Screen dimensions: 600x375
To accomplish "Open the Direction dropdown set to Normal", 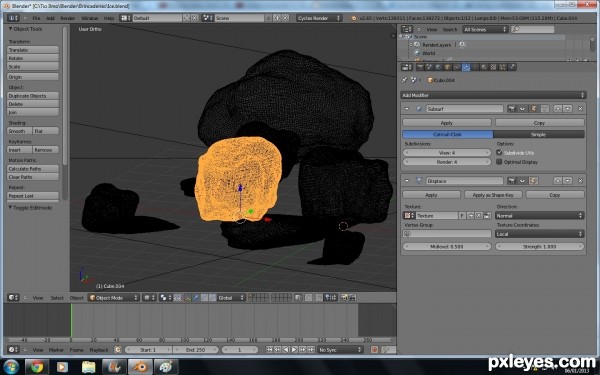I will pyautogui.click(x=540, y=216).
